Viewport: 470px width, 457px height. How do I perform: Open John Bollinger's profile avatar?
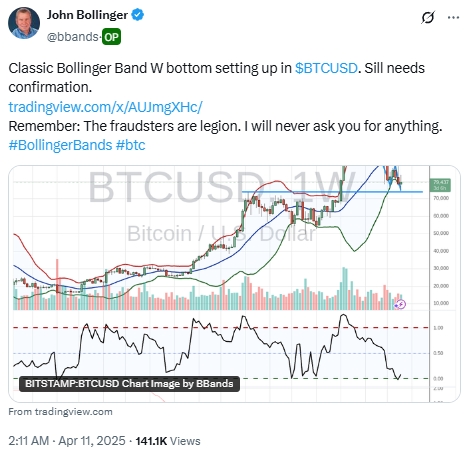click(24, 23)
